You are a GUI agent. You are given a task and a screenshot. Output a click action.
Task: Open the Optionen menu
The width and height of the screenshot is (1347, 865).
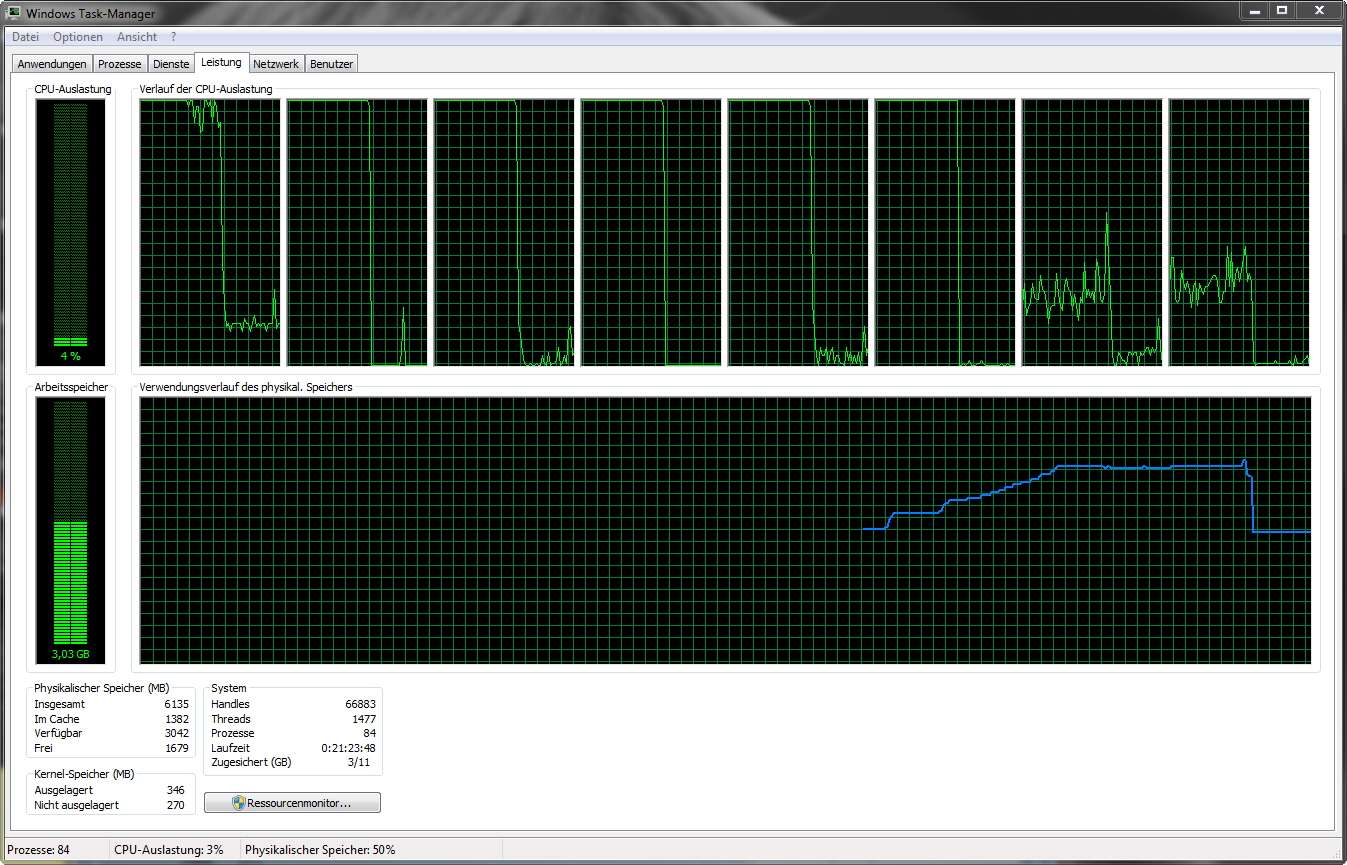(78, 37)
